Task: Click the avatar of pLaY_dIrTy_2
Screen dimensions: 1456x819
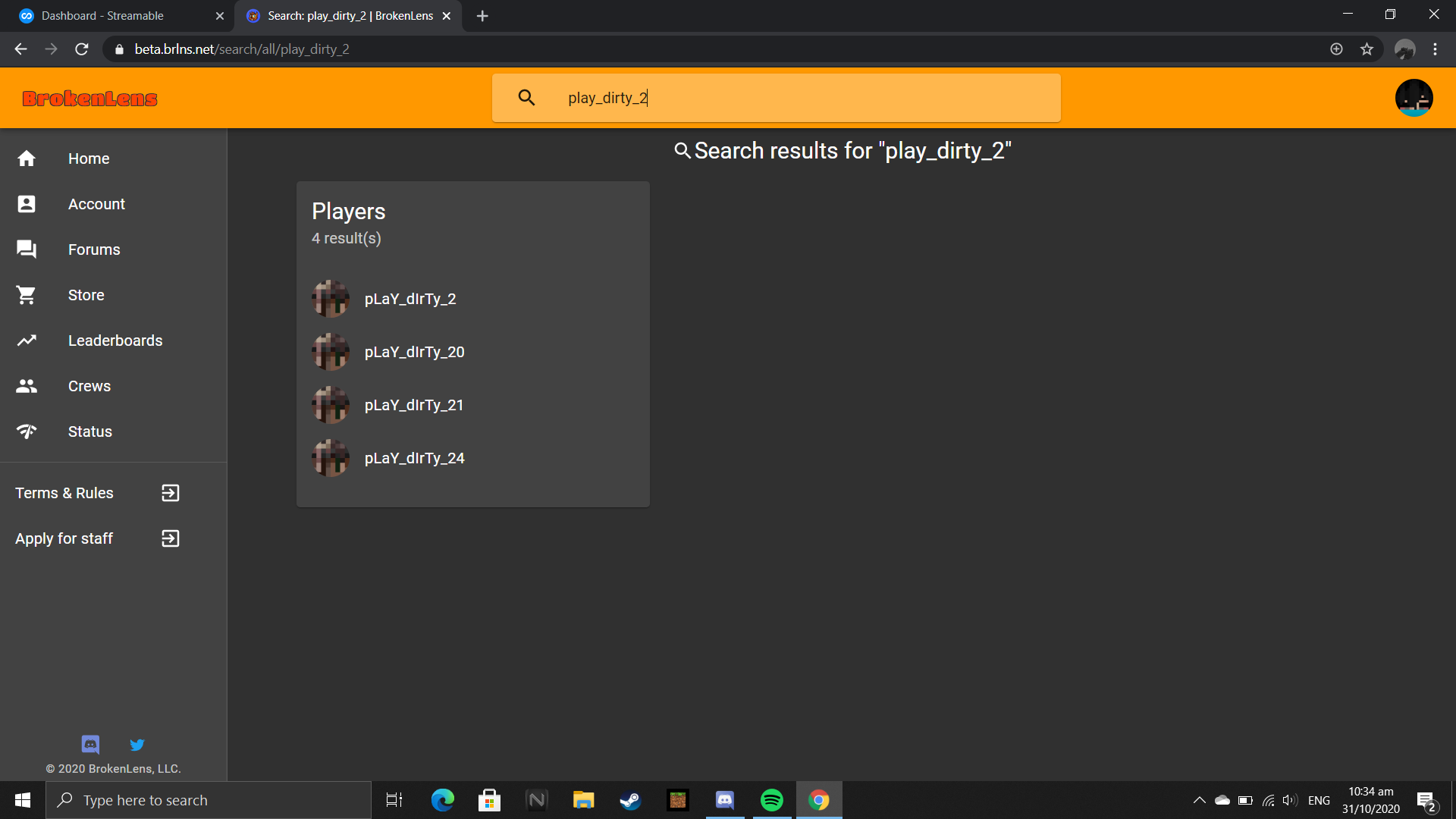Action: click(x=331, y=299)
